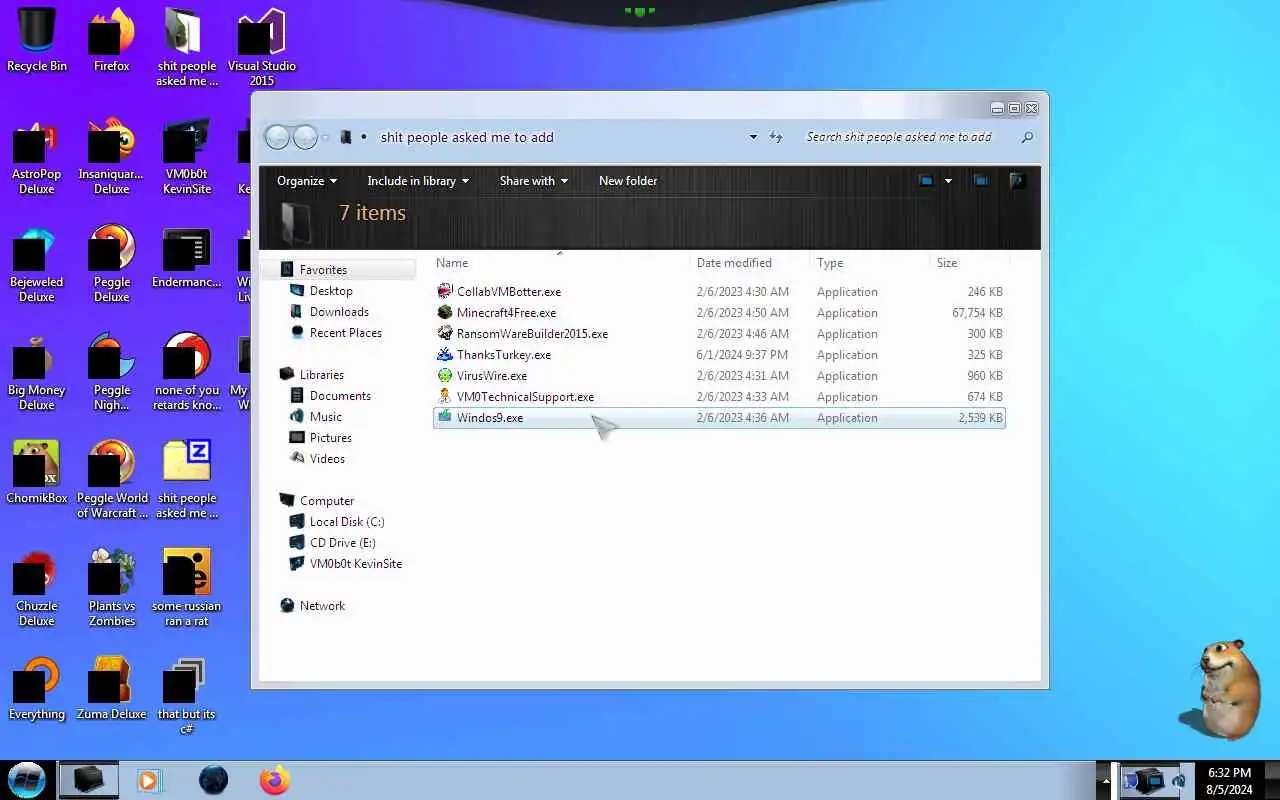Select the Bejeweled Deluxe desktop icon
This screenshot has height=800, width=1280.
[37, 265]
